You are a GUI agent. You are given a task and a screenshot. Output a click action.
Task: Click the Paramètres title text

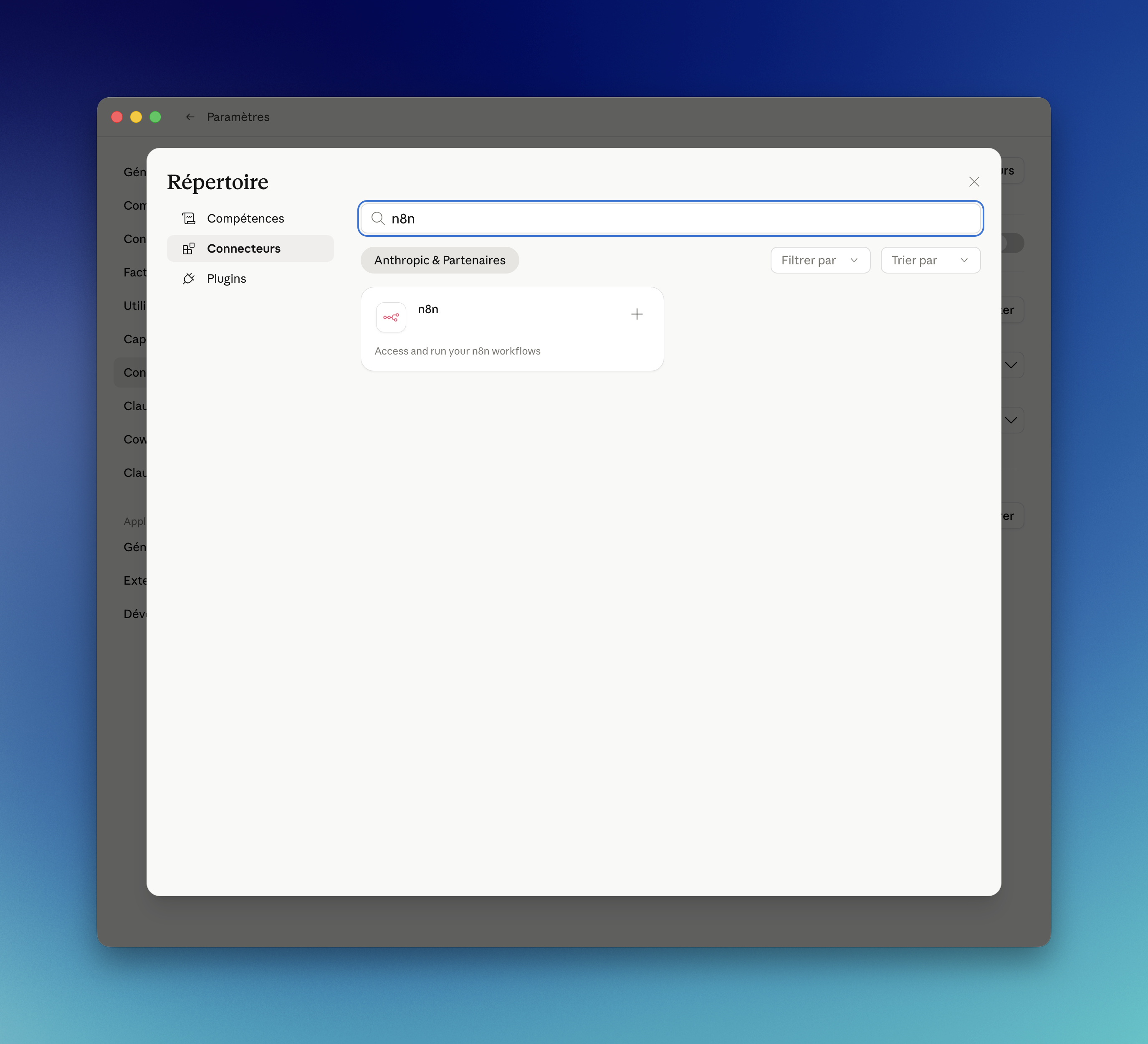click(x=238, y=117)
